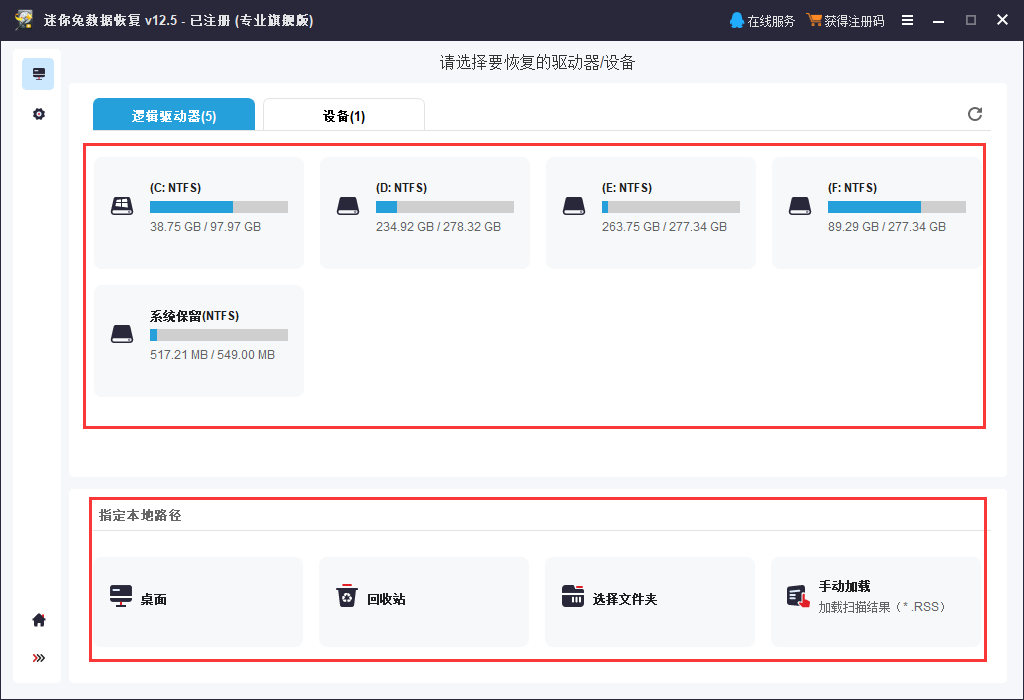Click the (D: NTFS) drive label

tap(402, 188)
